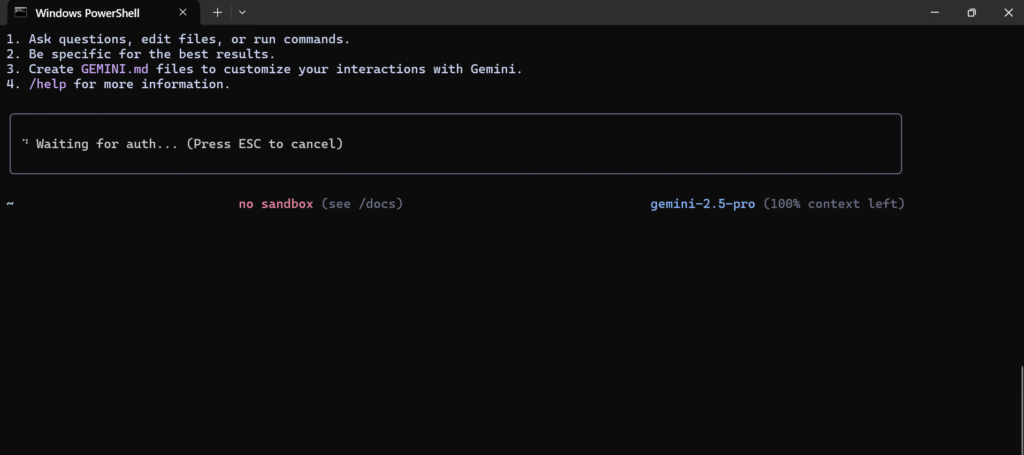Open a new terminal tab with plus
This screenshot has height=455, width=1024.
[x=217, y=12]
